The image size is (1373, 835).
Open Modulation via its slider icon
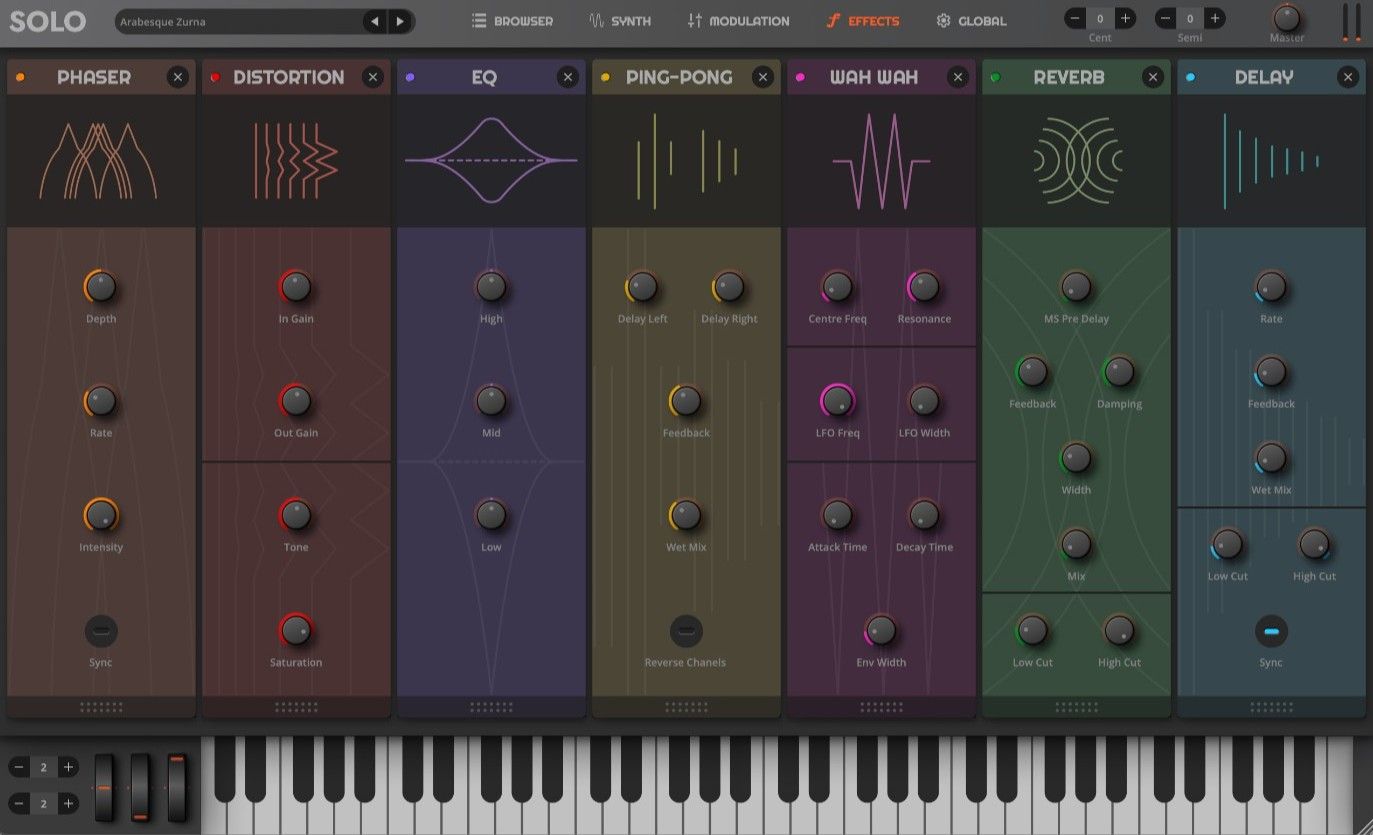[x=697, y=20]
